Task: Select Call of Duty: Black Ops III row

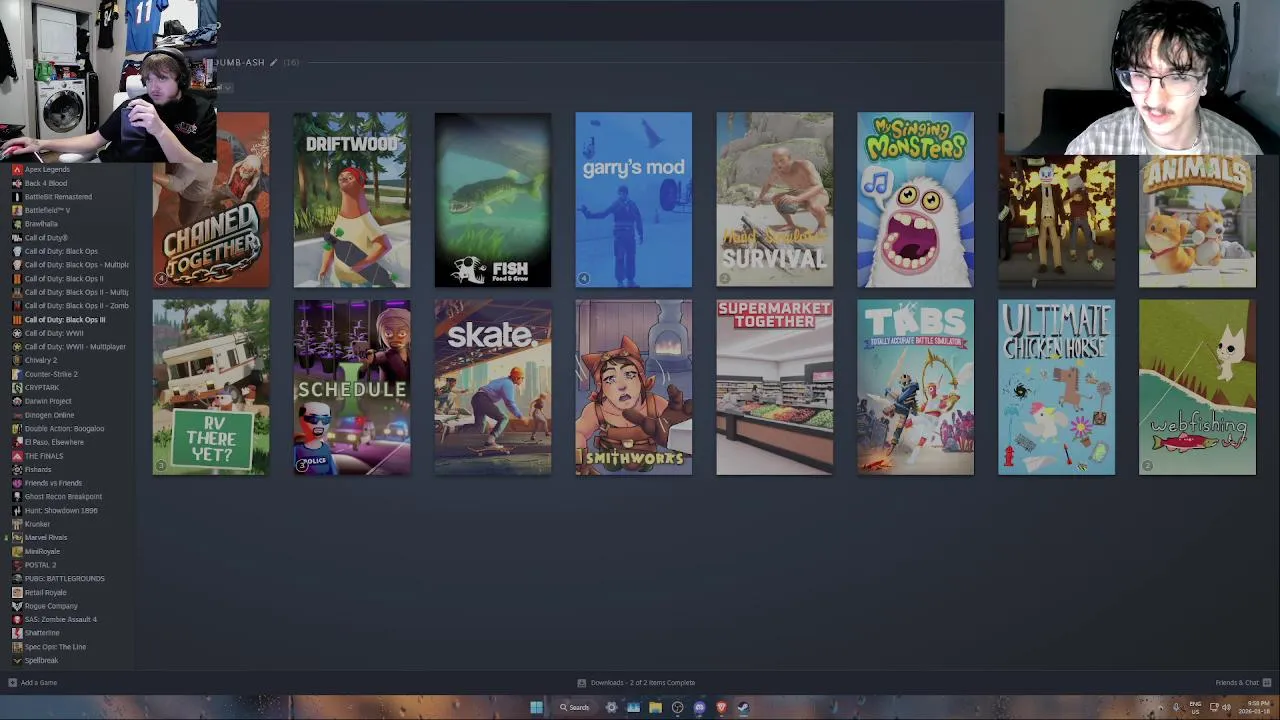Action: point(68,320)
